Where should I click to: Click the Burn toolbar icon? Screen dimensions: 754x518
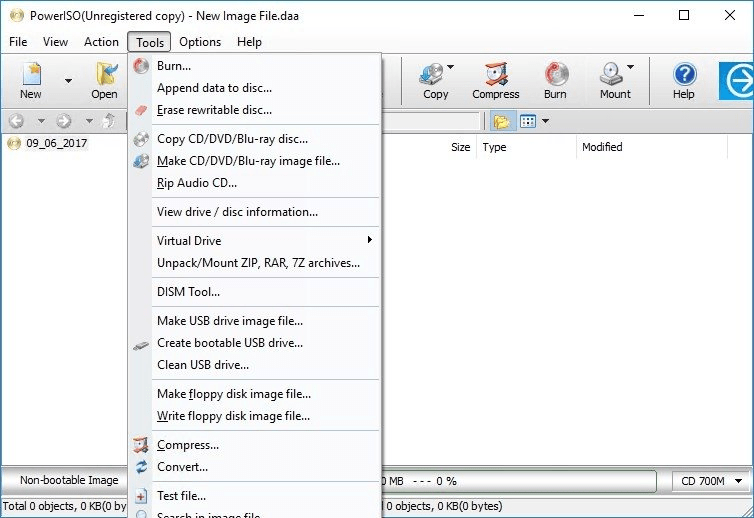click(555, 80)
